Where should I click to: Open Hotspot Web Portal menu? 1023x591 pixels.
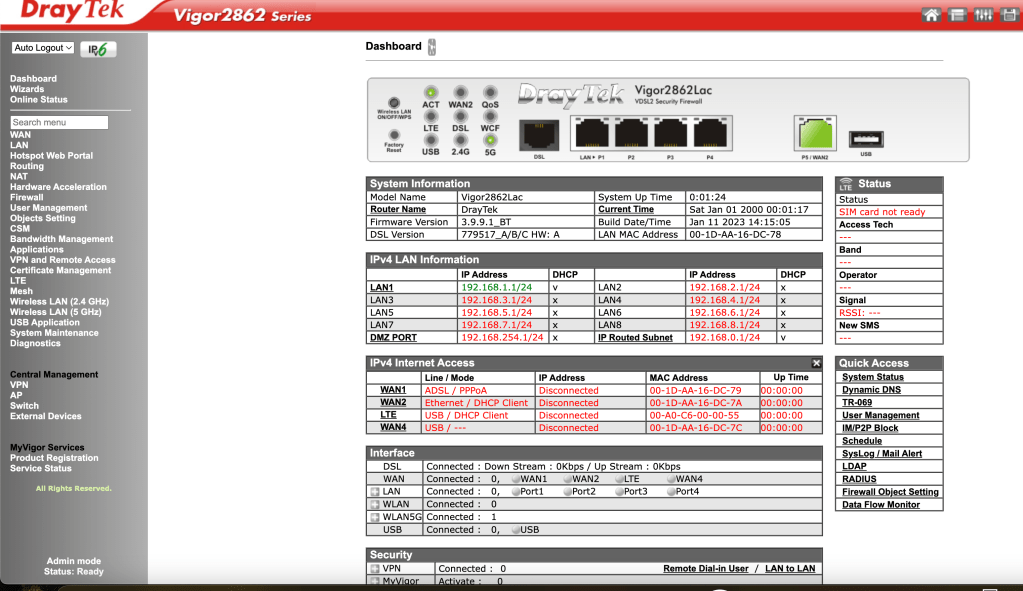click(52, 155)
